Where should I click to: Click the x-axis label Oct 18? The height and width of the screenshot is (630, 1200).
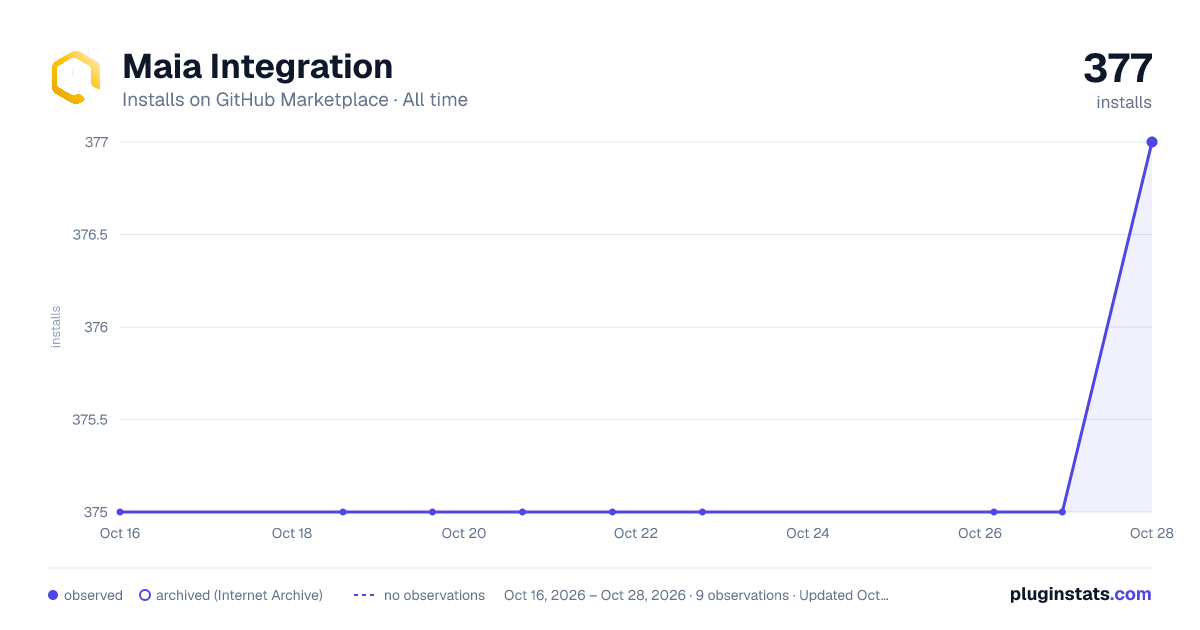pyautogui.click(x=292, y=533)
